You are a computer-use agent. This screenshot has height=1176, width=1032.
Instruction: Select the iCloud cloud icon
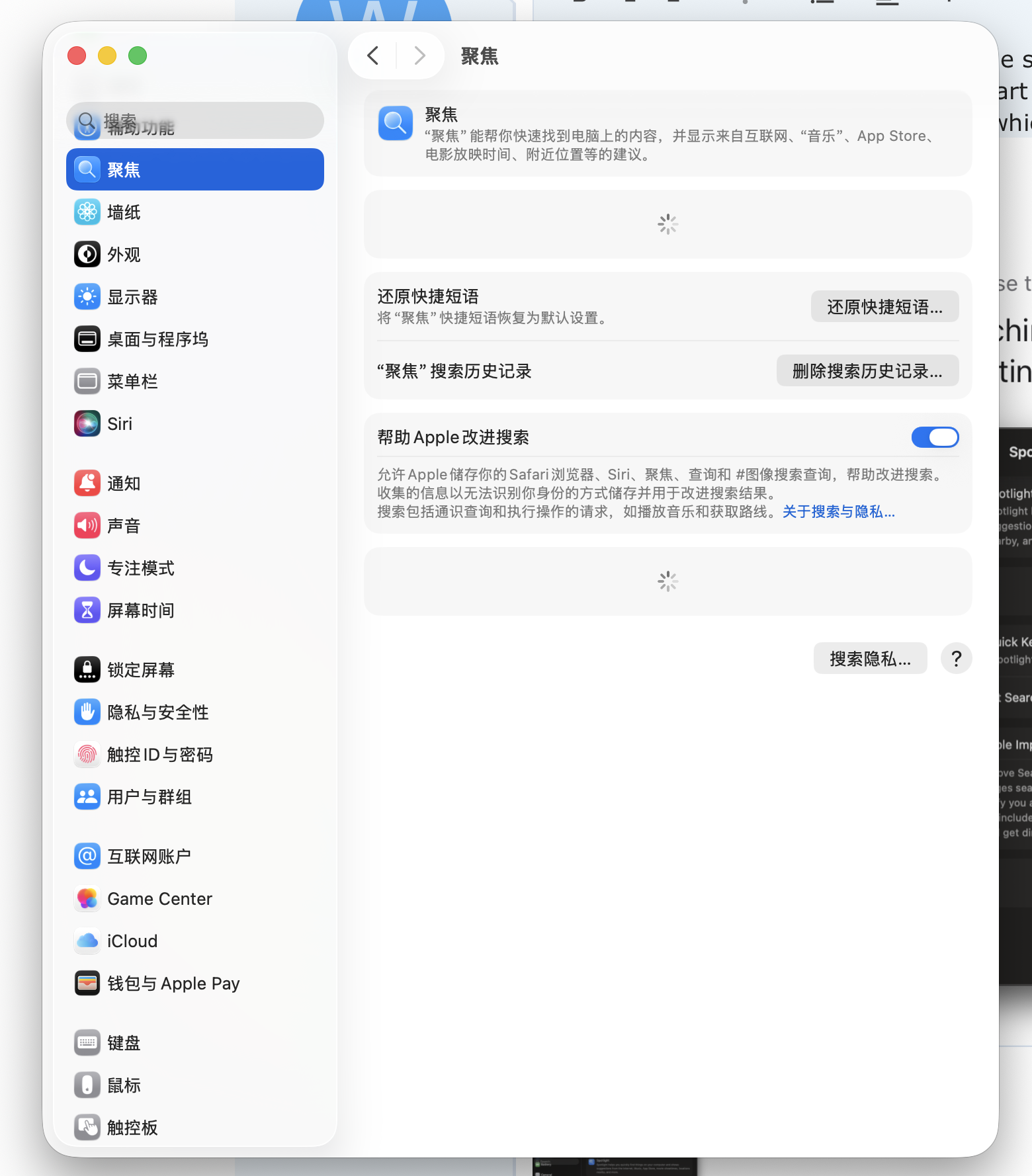(x=87, y=941)
